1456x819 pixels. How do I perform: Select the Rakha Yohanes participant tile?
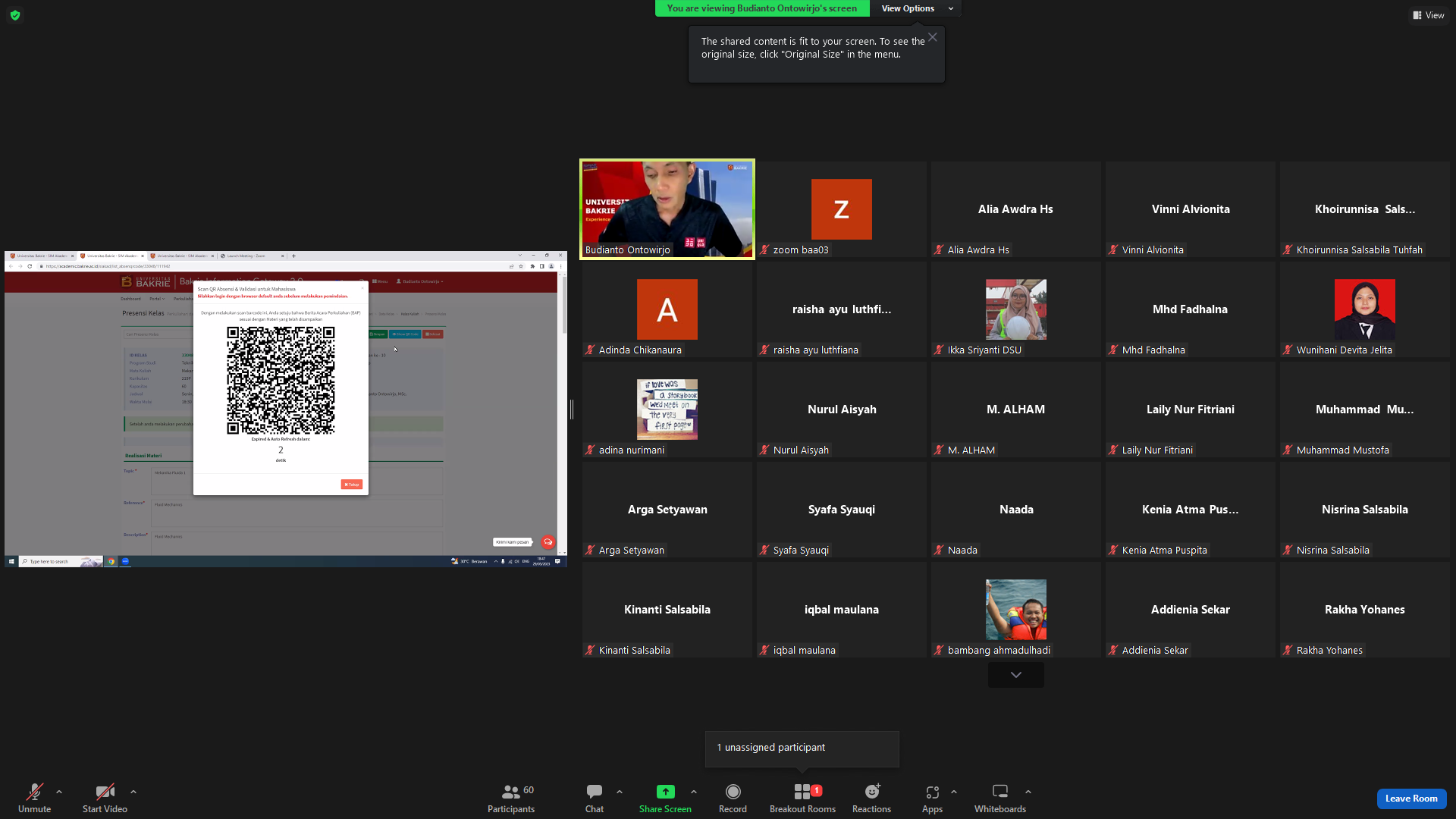[1365, 610]
